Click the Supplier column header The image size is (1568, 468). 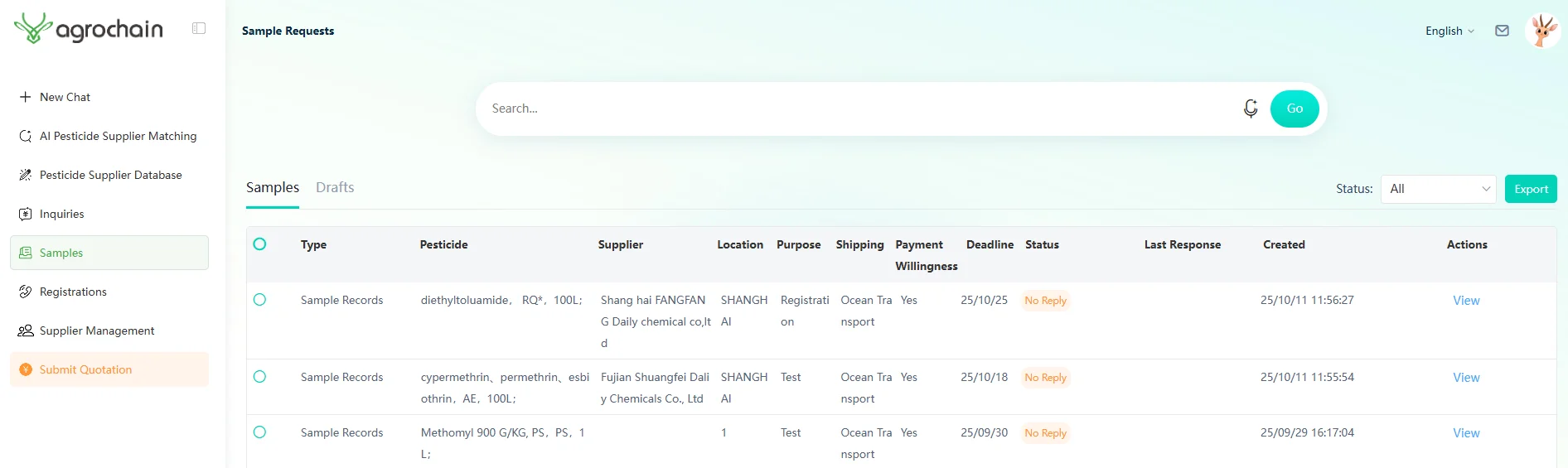pos(621,244)
